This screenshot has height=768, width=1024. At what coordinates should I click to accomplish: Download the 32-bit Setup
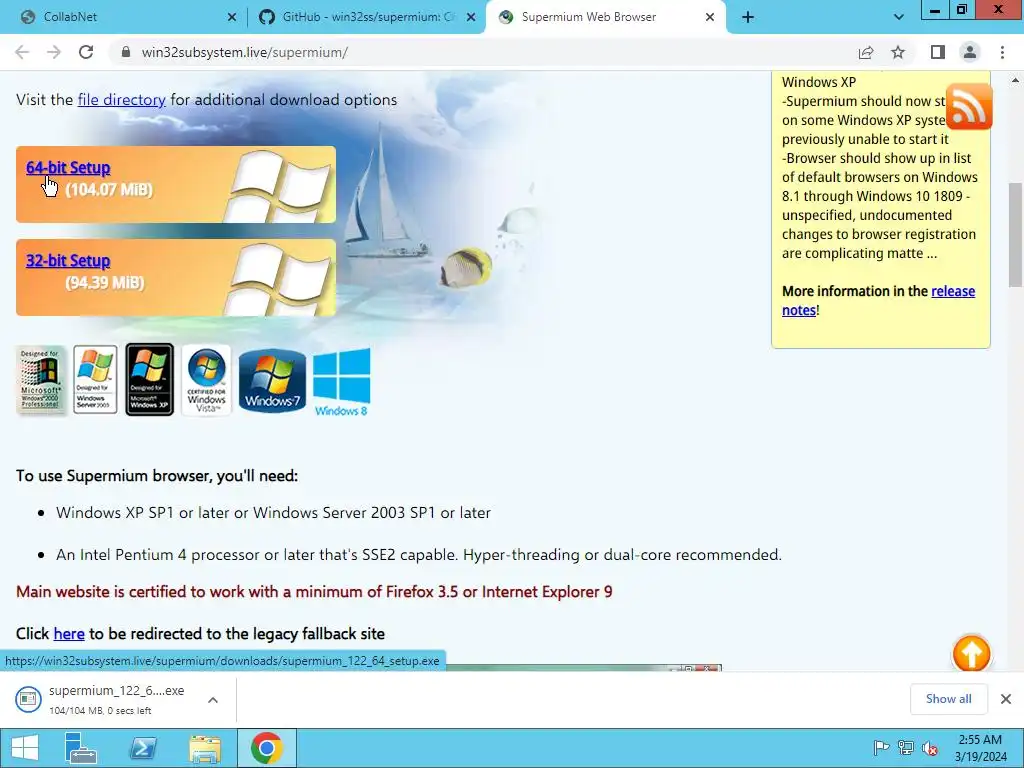coord(68,261)
